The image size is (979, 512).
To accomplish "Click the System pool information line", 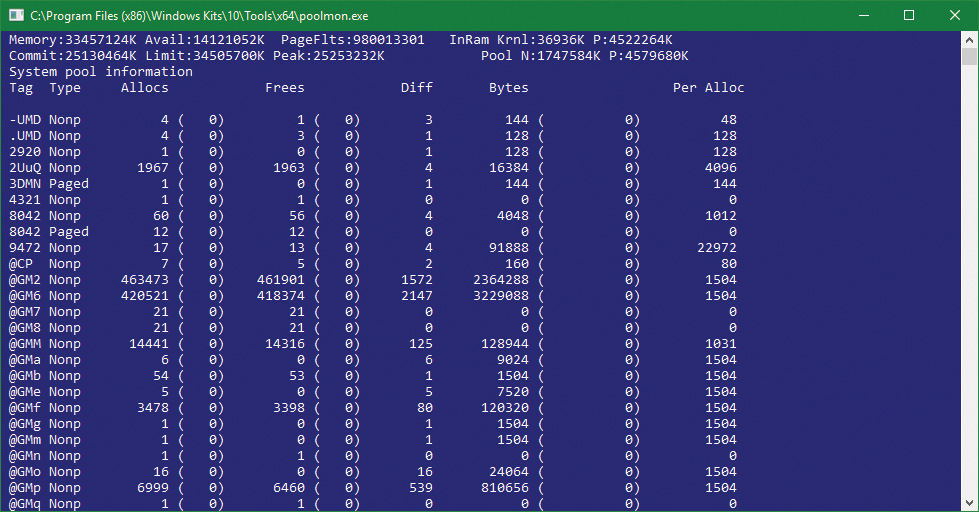I will pyautogui.click(x=100, y=72).
